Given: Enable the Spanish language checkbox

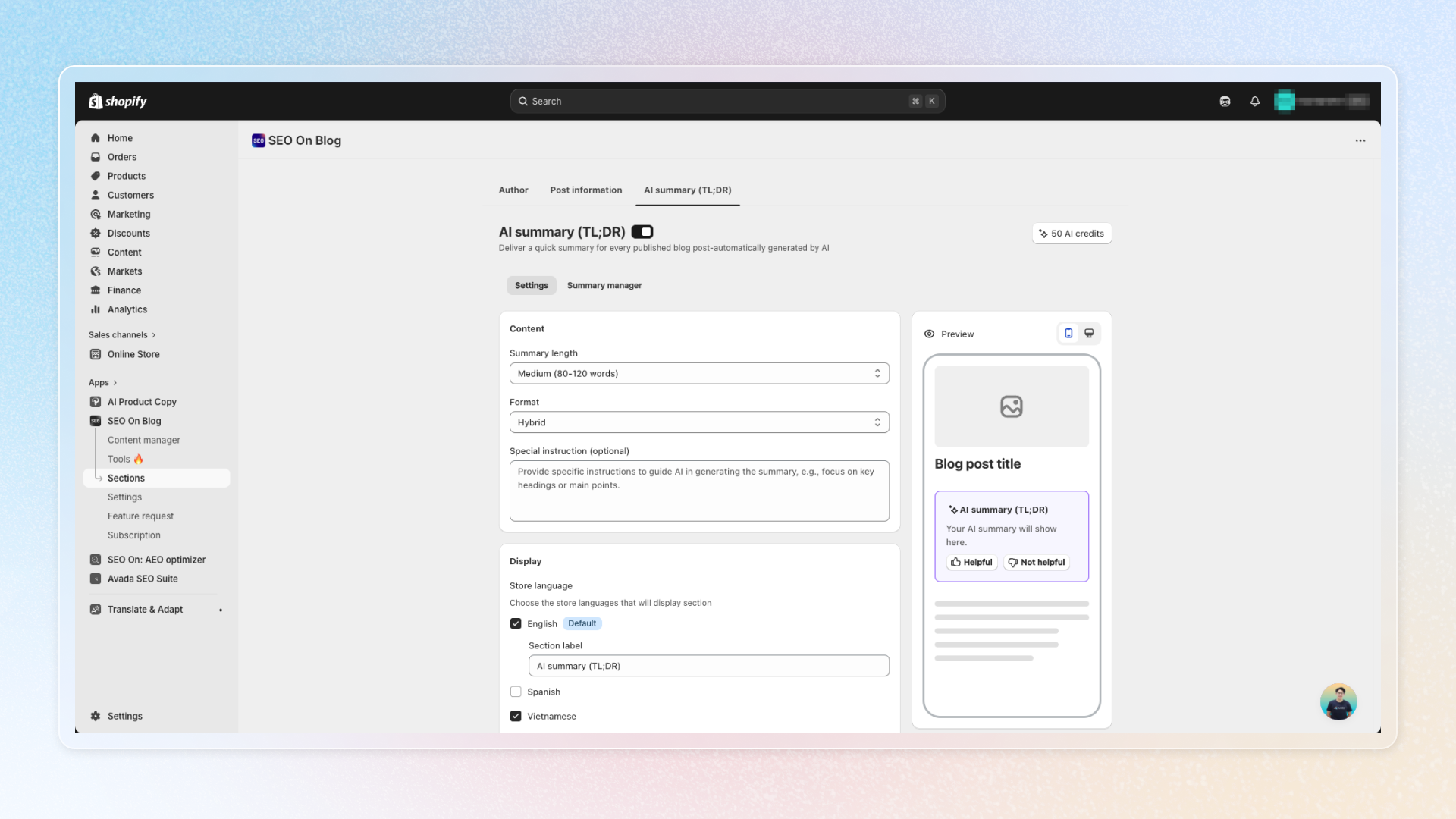Looking at the screenshot, I should pos(516,692).
